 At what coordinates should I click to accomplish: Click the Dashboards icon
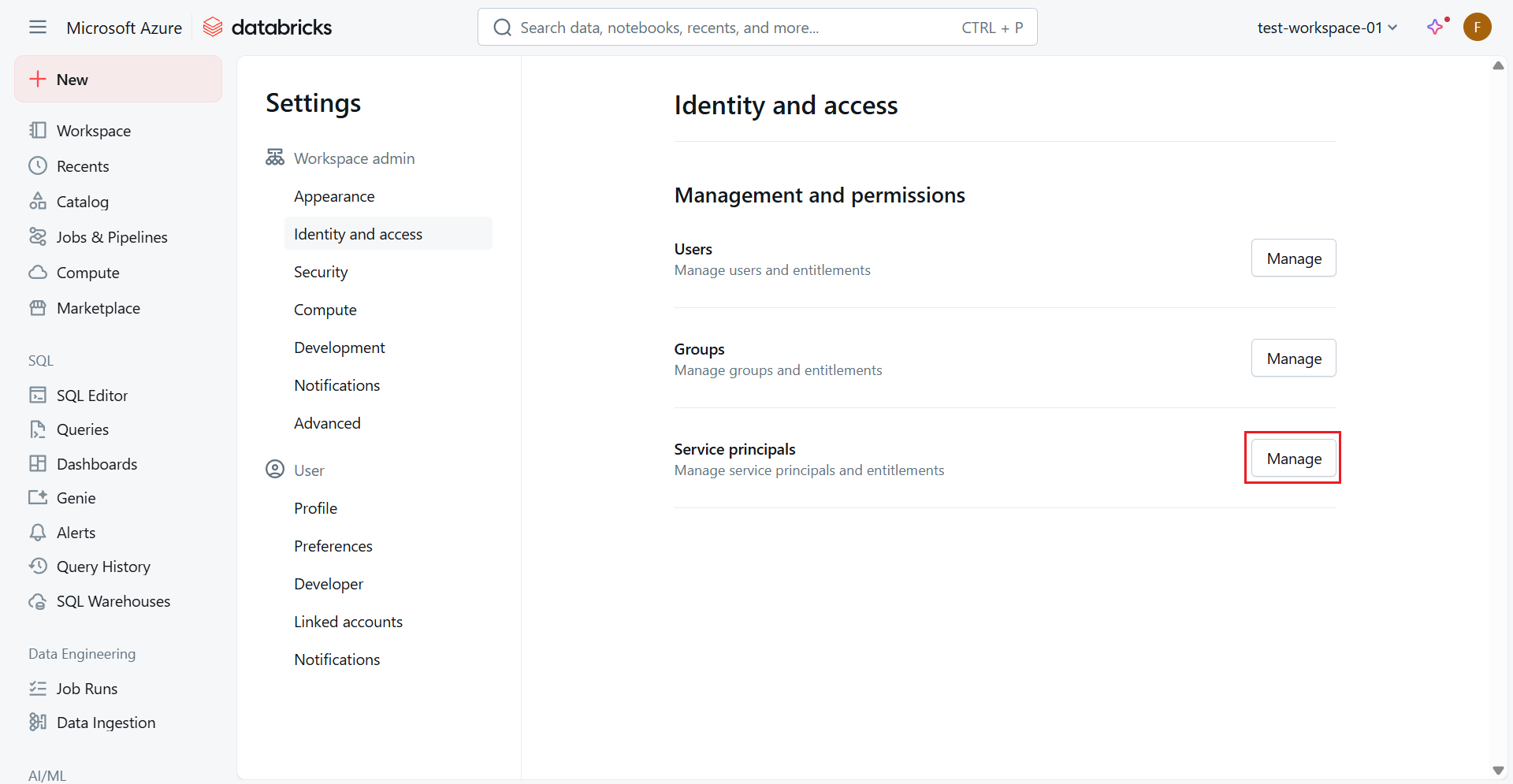pyautogui.click(x=38, y=463)
